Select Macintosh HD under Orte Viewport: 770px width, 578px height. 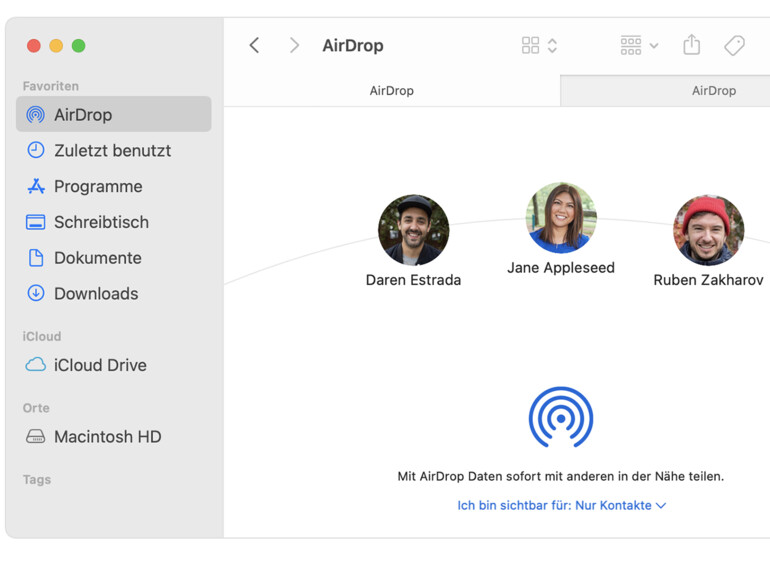tap(107, 437)
